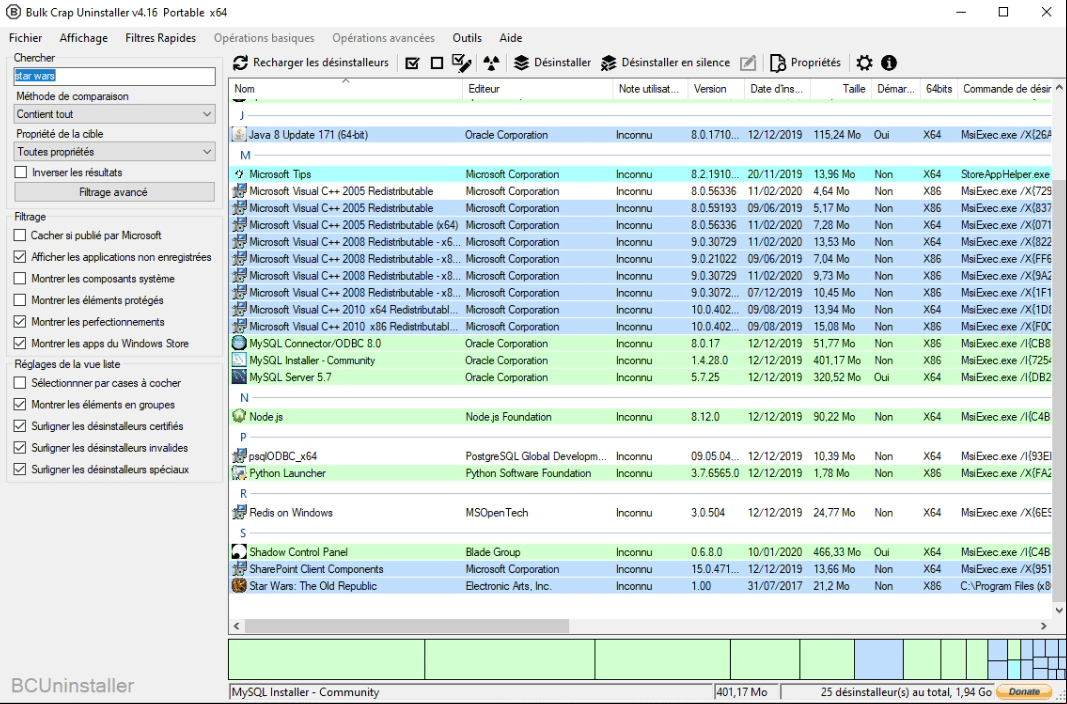Screen dimensions: 1067x704
Task: Collapse the S group header
Action: [x=244, y=533]
